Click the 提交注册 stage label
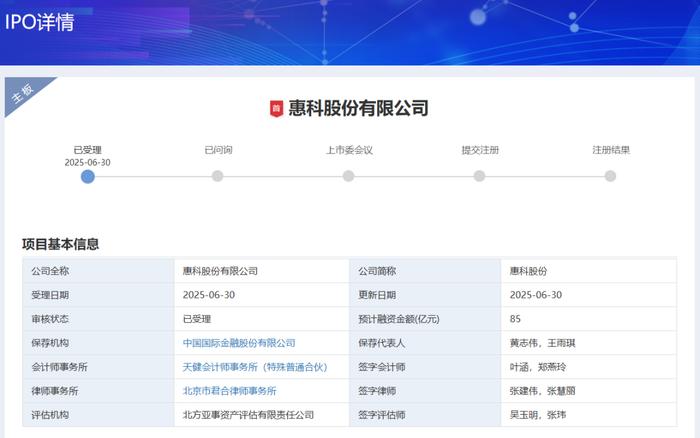This screenshot has height=438, width=700. pos(480,150)
